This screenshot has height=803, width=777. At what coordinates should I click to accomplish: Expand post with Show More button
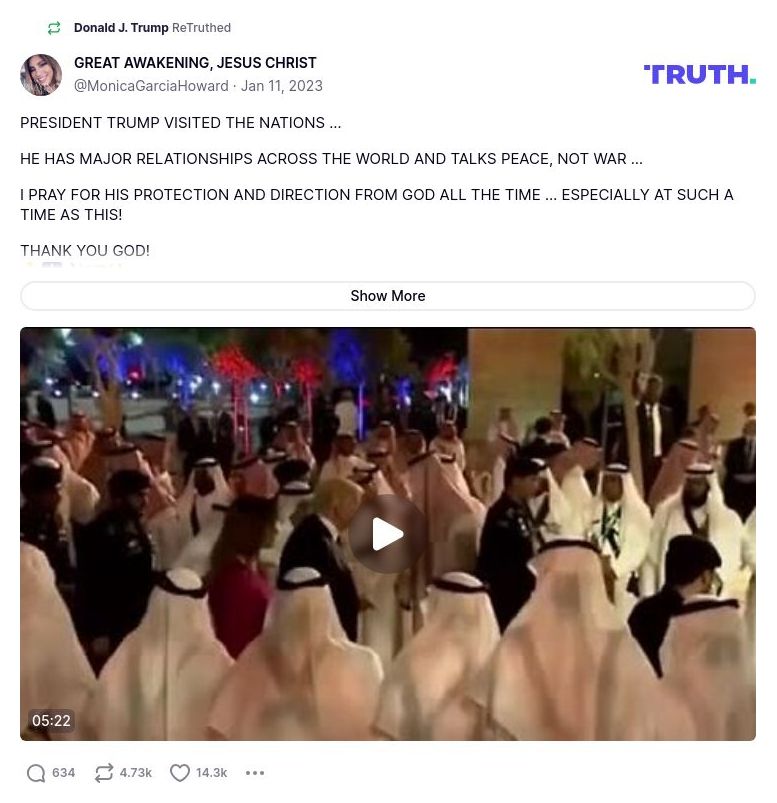(x=388, y=295)
